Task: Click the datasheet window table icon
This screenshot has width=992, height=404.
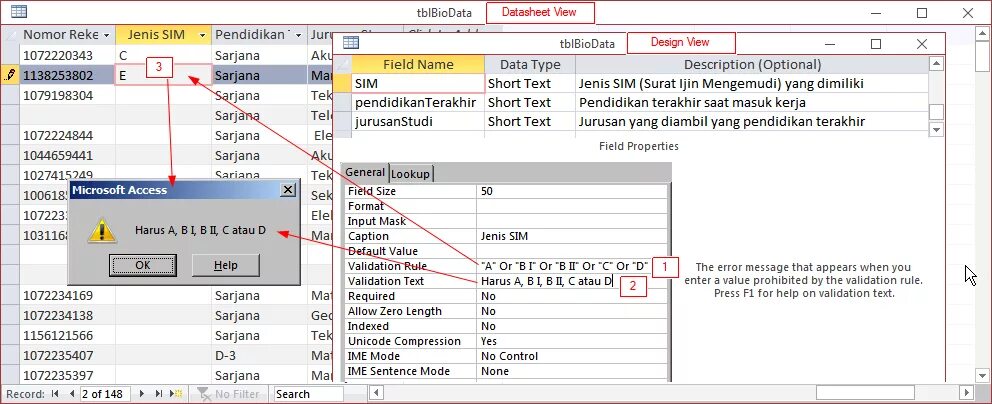Action: point(19,11)
